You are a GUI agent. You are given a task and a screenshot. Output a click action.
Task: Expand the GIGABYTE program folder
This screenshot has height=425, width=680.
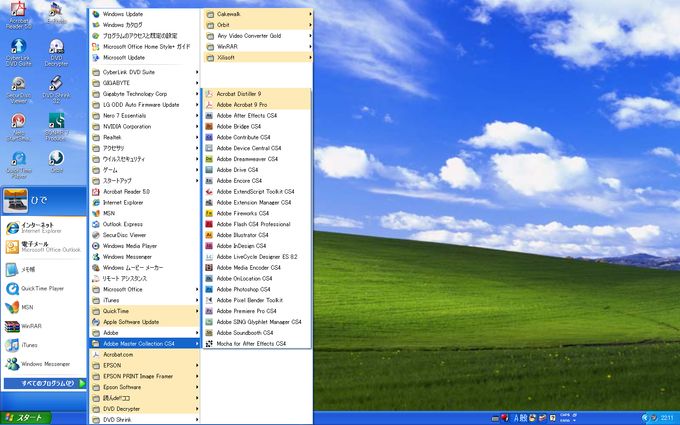tap(144, 83)
